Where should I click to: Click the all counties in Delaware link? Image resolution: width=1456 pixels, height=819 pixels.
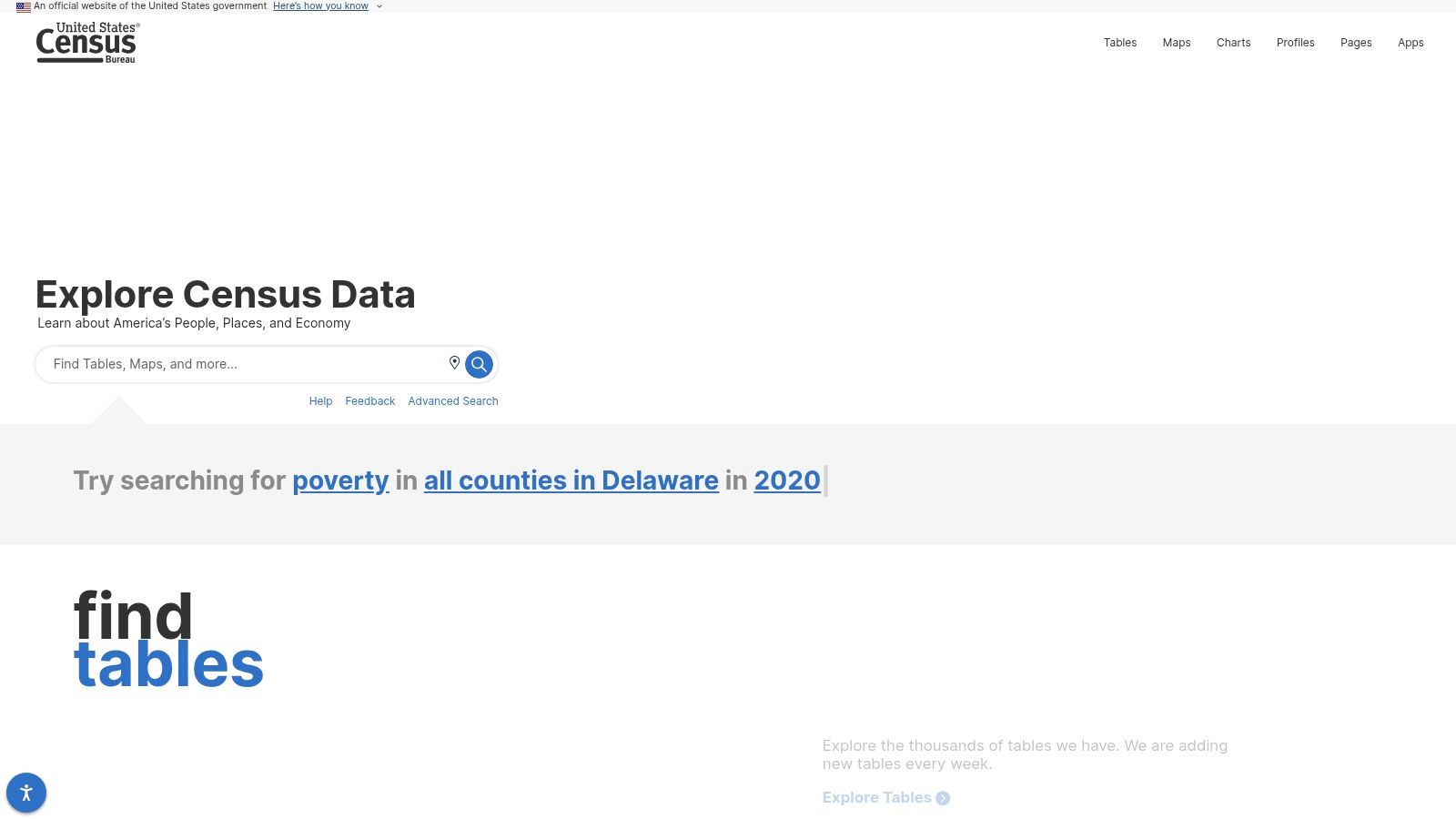pyautogui.click(x=571, y=480)
